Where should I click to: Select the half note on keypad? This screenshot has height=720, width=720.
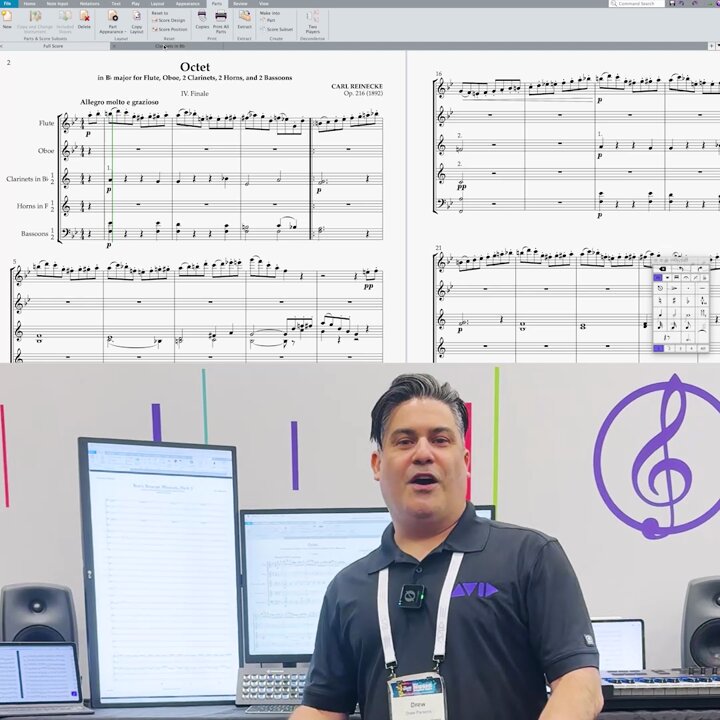coord(674,313)
